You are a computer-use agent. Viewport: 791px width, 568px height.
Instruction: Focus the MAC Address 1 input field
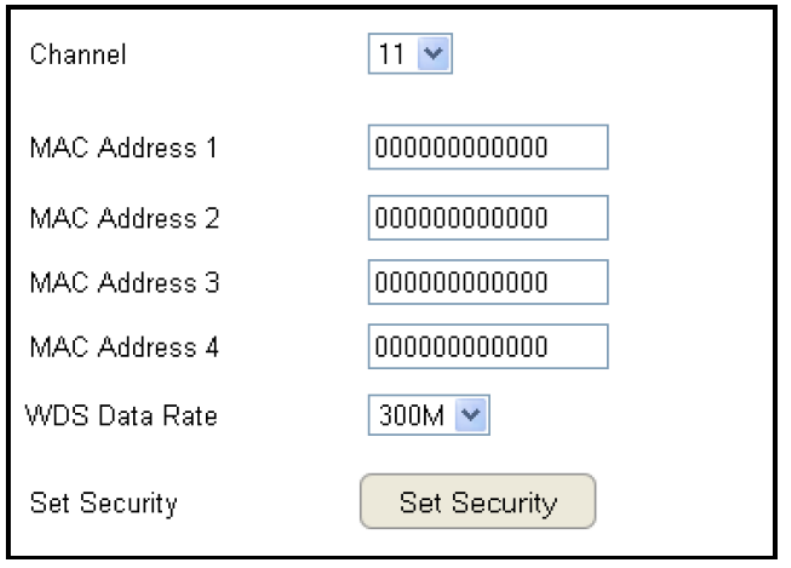[487, 149]
